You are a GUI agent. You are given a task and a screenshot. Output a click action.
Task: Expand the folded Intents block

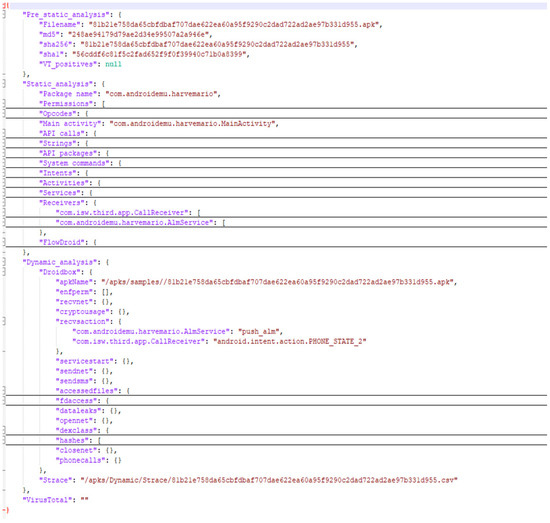pyautogui.click(x=4, y=173)
